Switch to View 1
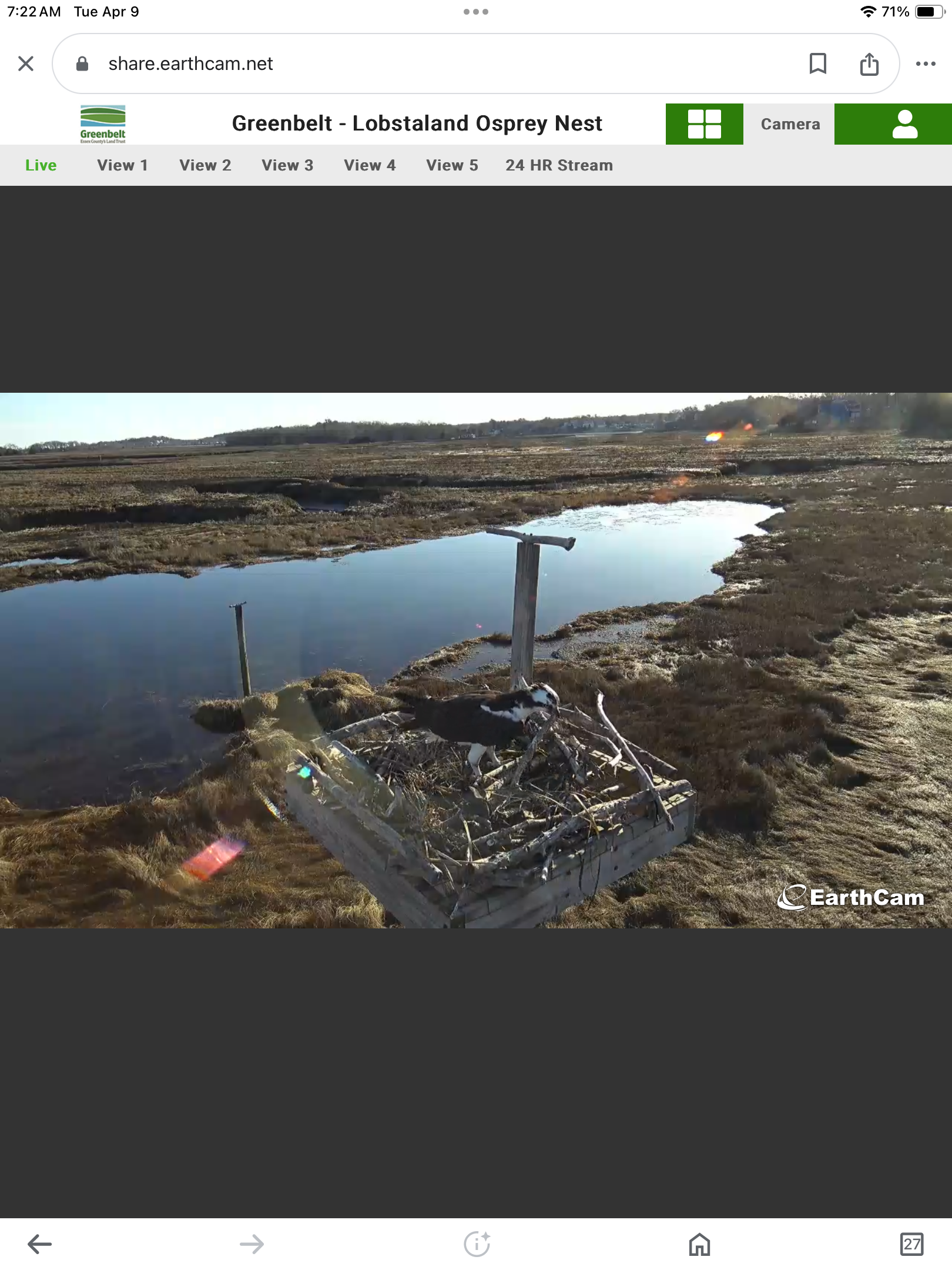 (122, 165)
